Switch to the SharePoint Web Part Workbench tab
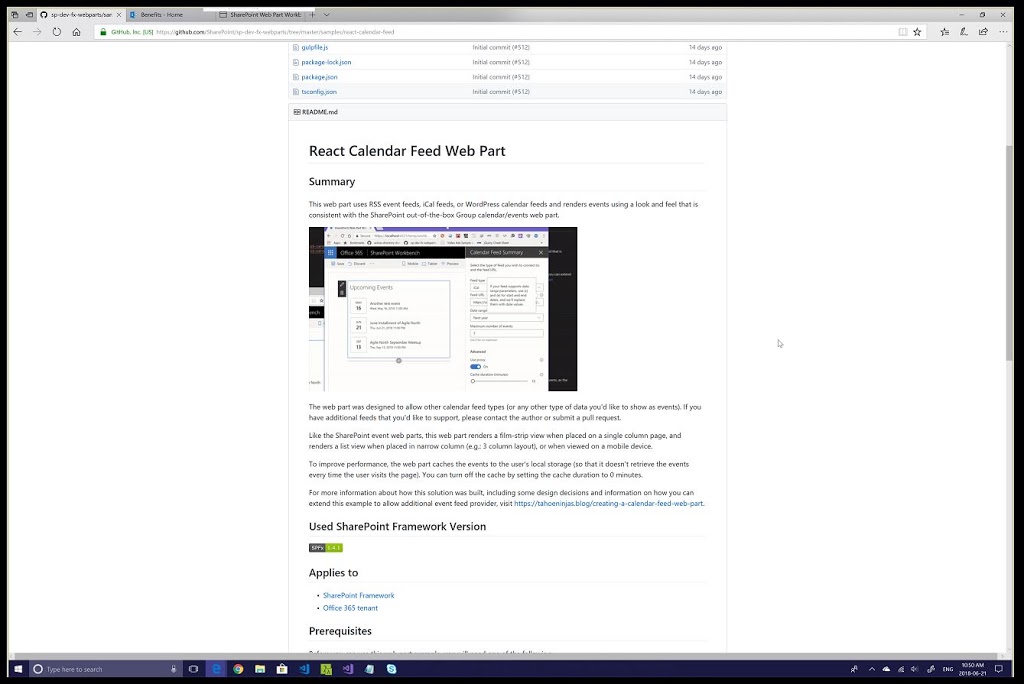The image size is (1024, 684). point(259,14)
